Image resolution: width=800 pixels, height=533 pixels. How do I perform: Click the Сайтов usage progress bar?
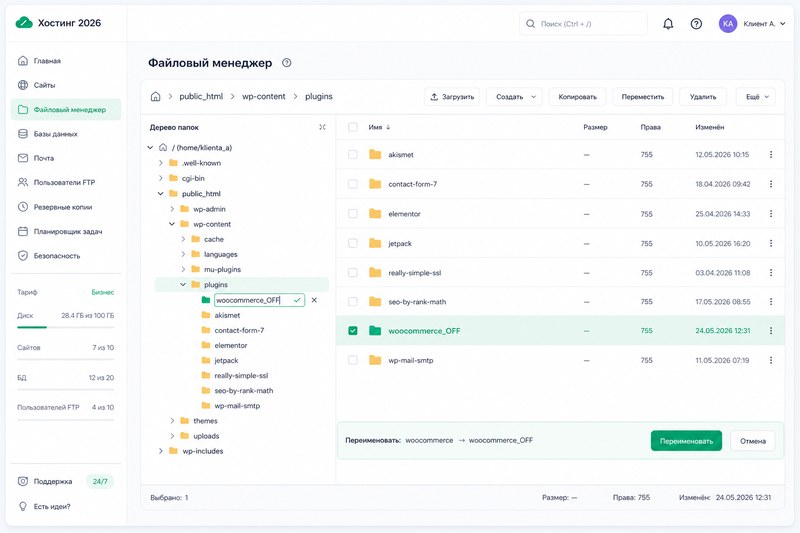point(66,359)
